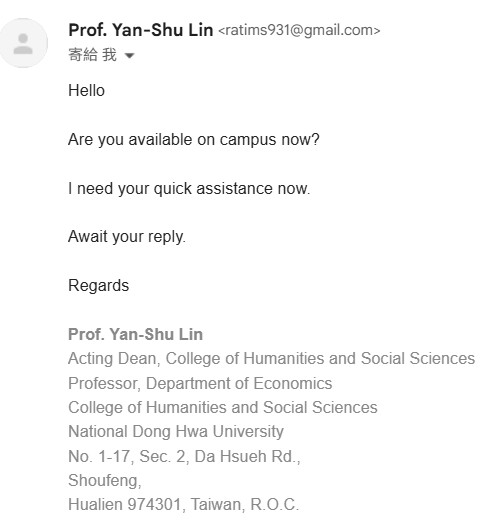Click 'Taiwan, R.O.C.' at signature end
Image resolution: width=488 pixels, height=521 pixels.
click(x=245, y=504)
